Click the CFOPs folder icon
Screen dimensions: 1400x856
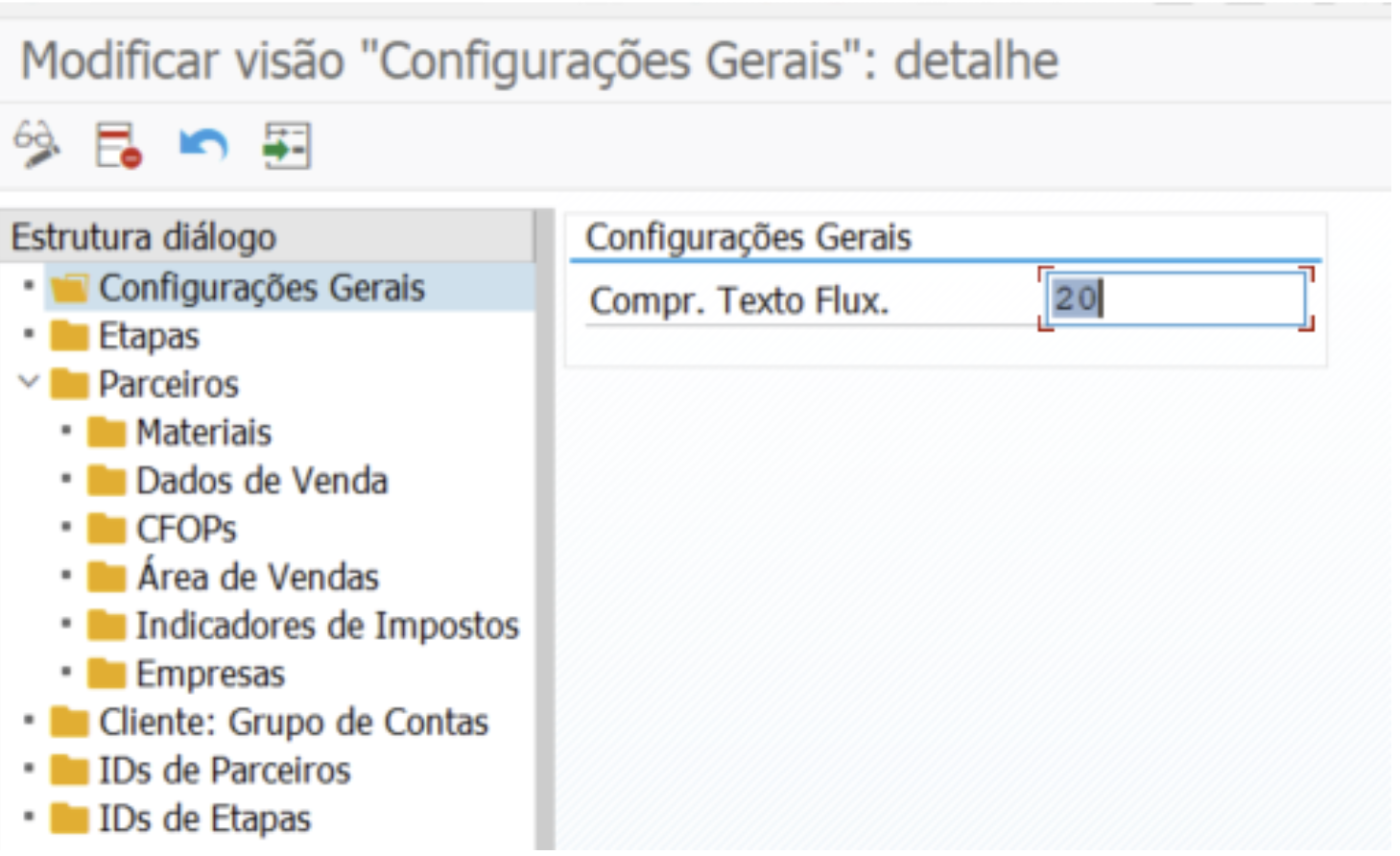(x=107, y=529)
